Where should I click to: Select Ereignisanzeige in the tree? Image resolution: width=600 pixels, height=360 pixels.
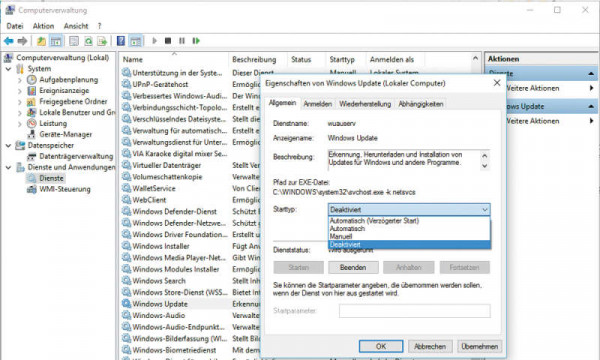coord(64,91)
